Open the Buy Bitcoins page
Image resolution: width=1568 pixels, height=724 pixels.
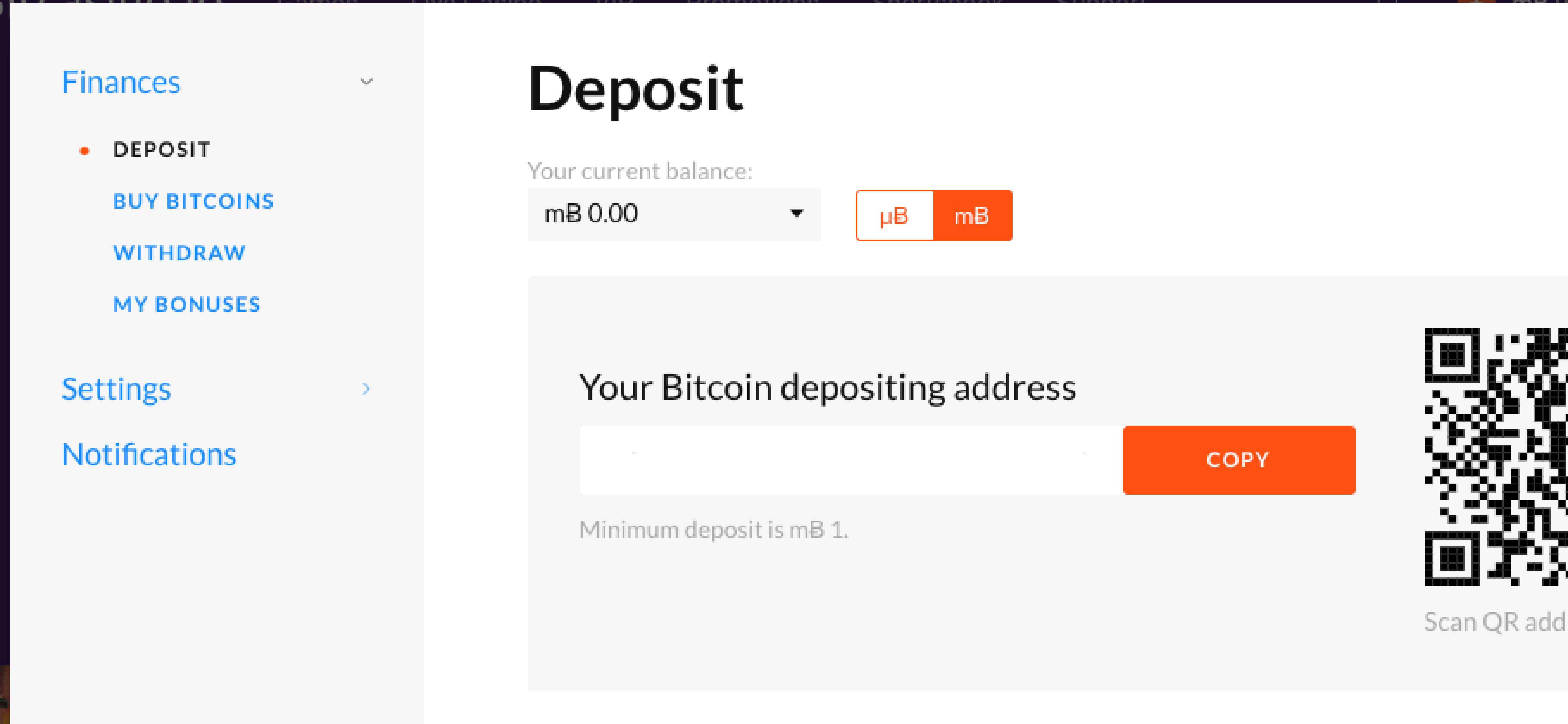(194, 201)
